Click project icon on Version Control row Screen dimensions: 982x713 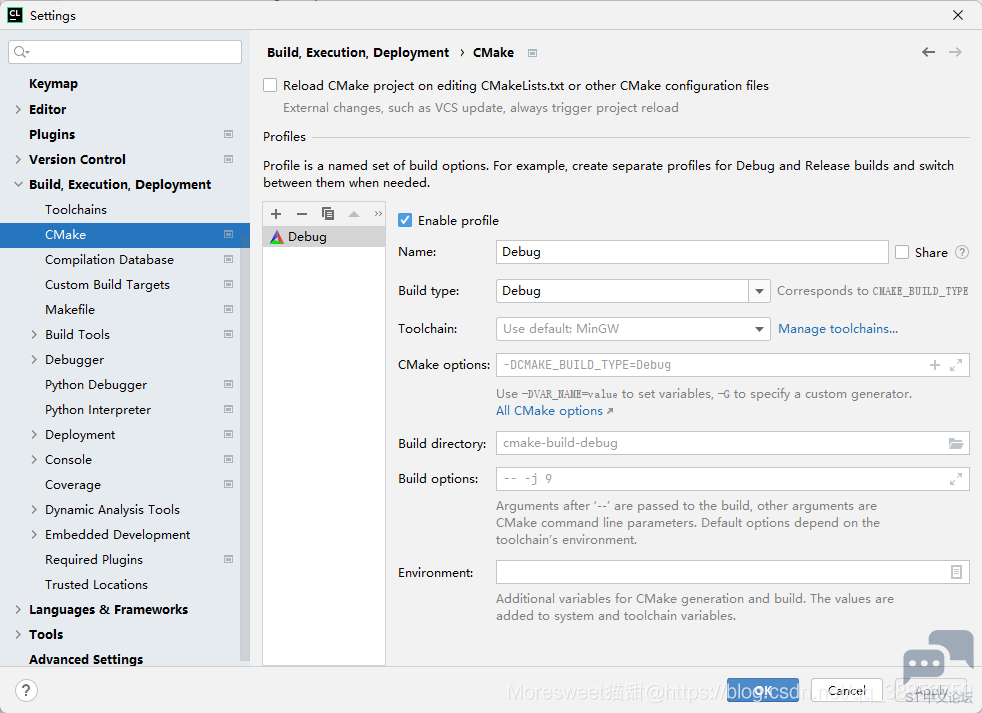click(229, 159)
